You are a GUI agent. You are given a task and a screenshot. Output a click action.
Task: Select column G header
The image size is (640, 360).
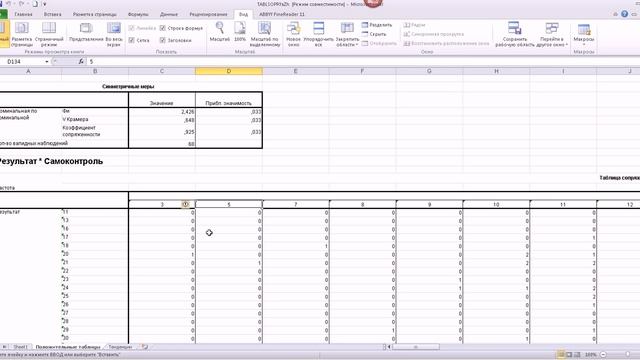pos(429,71)
